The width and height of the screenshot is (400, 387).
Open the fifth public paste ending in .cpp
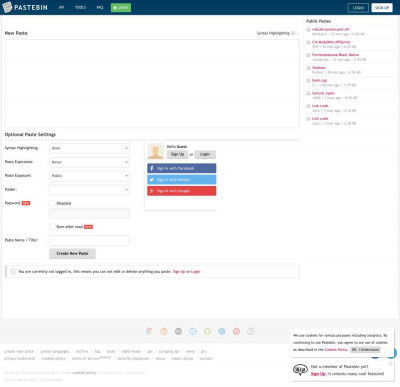tap(319, 80)
